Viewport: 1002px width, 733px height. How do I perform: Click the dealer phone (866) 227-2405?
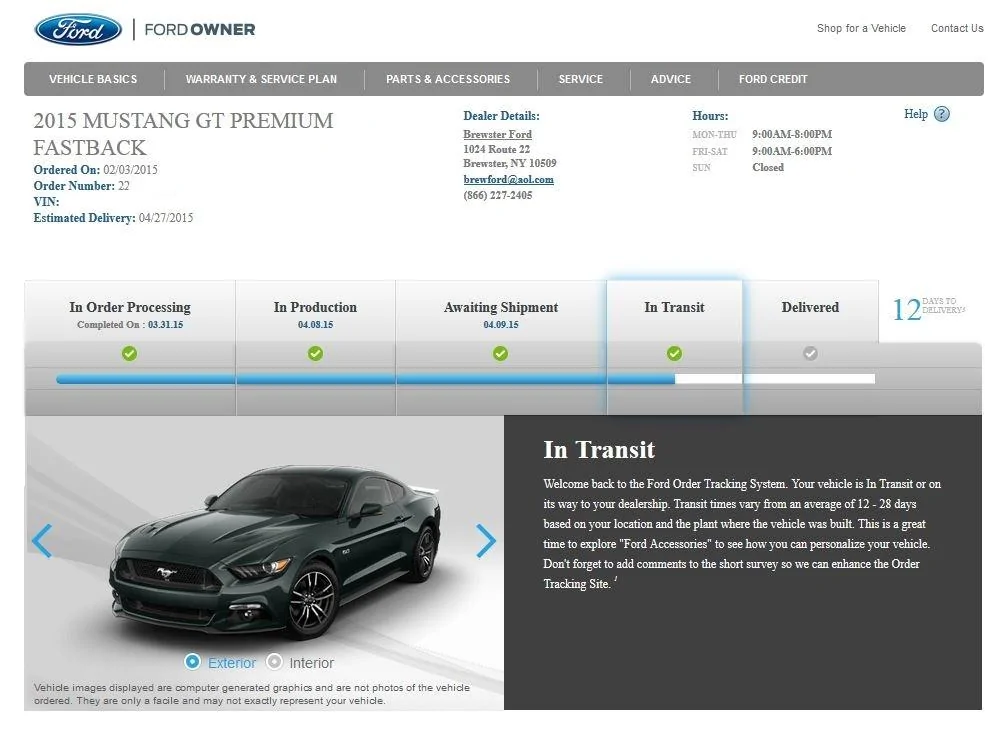(x=498, y=196)
